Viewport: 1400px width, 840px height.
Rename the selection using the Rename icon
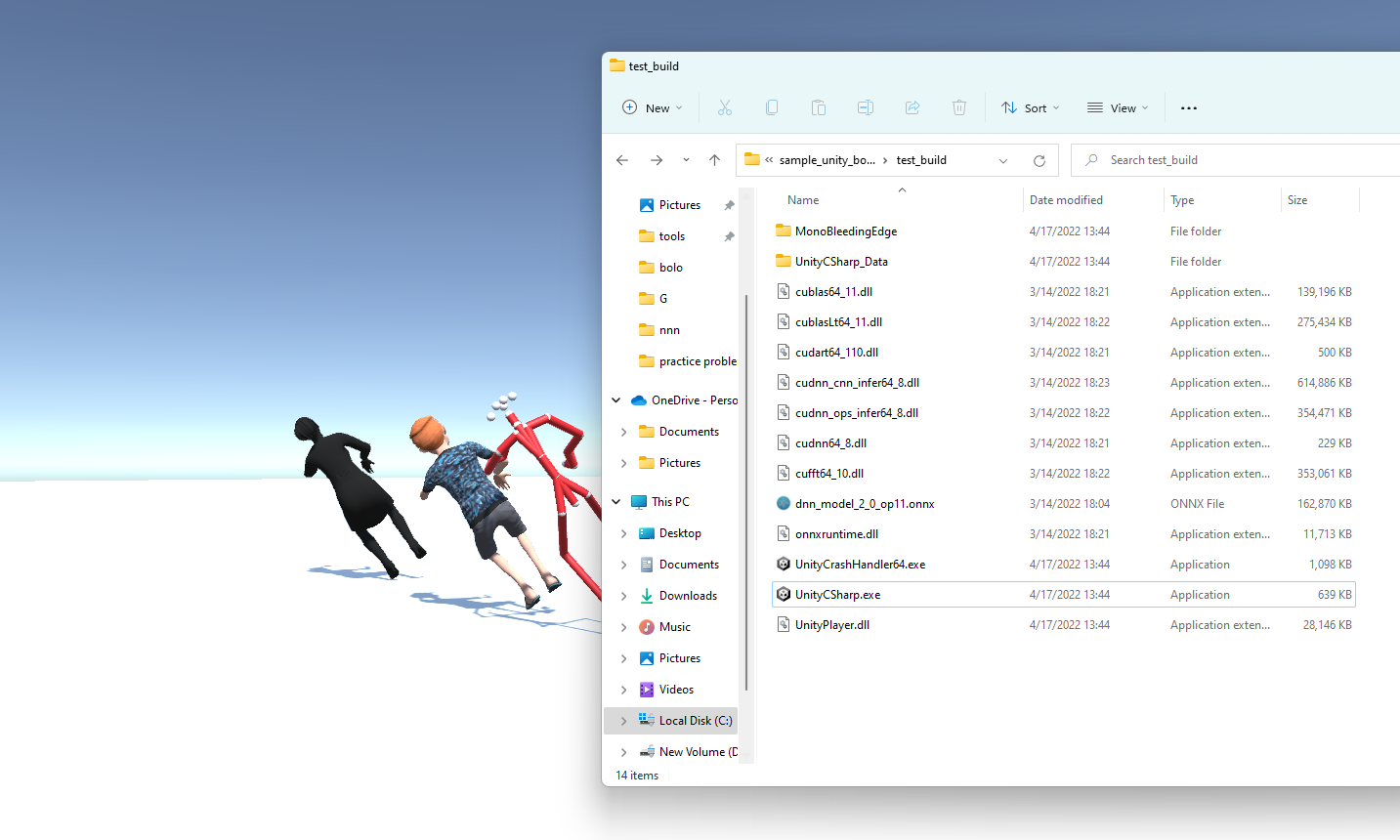pyautogui.click(x=865, y=107)
